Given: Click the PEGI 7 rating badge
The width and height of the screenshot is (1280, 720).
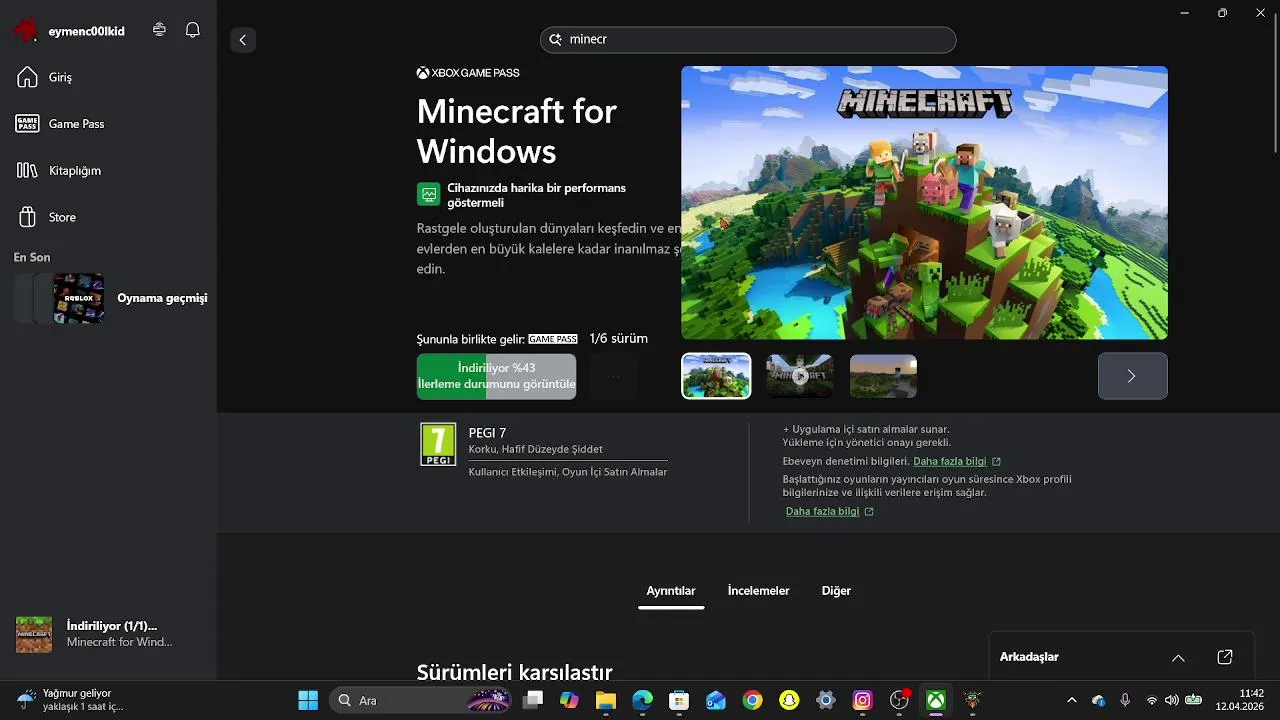Looking at the screenshot, I should 438,444.
